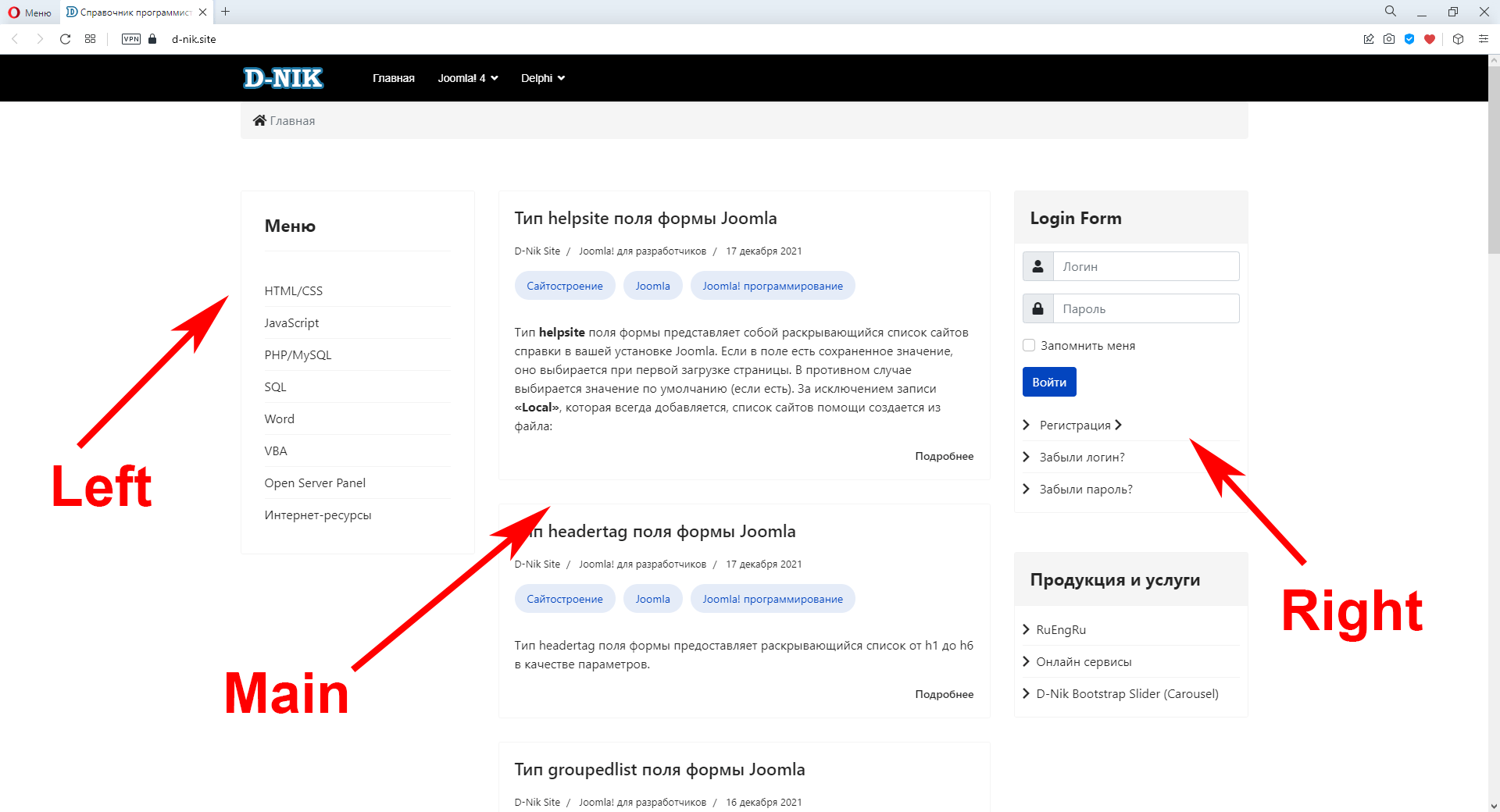Click the d-nik.site address bar
The width and height of the screenshot is (1500, 812).
[x=194, y=39]
